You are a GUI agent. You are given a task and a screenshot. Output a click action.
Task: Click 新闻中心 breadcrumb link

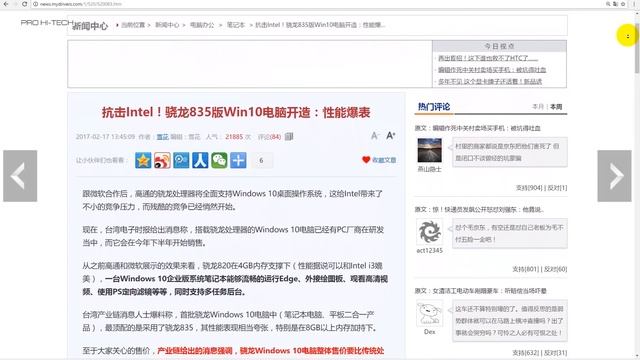click(x=167, y=25)
